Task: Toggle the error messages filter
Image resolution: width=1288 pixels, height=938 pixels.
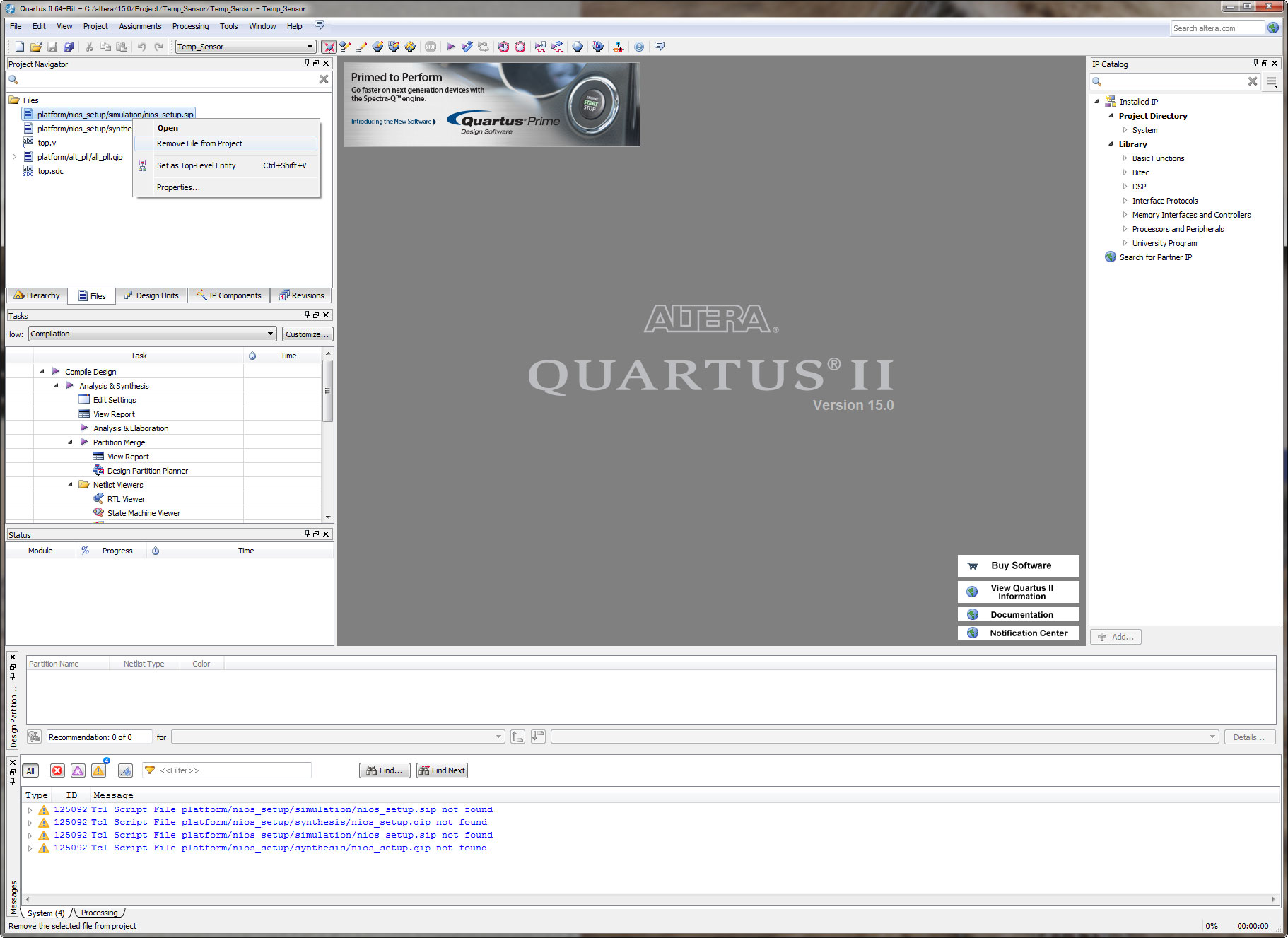Action: tap(57, 770)
